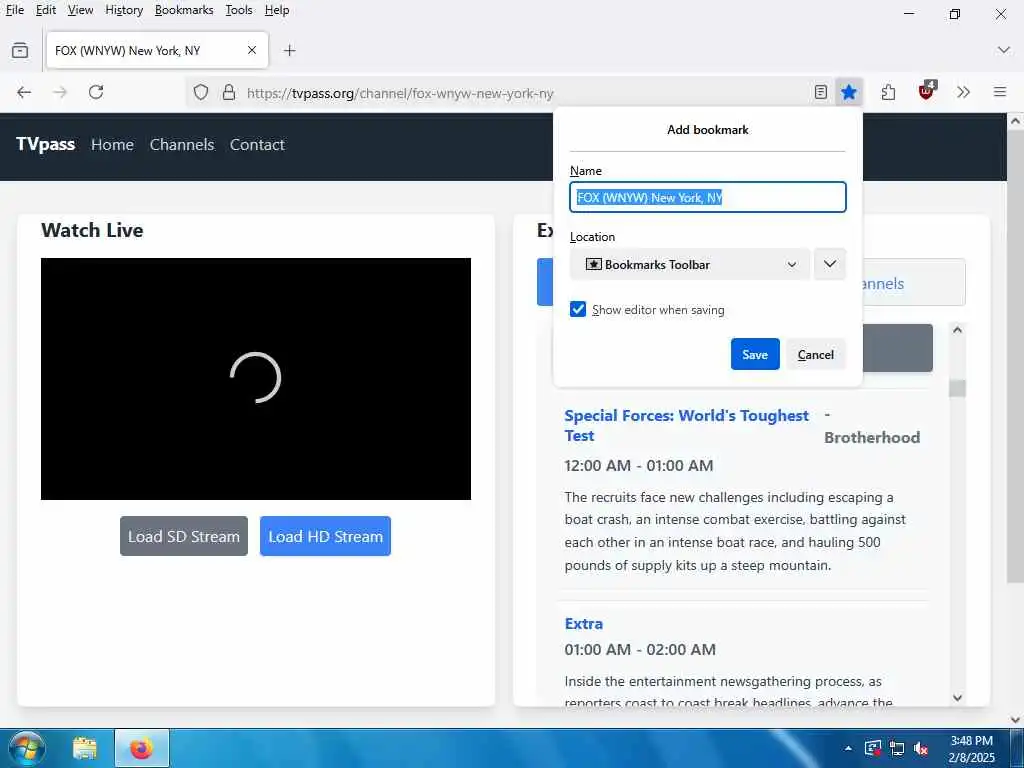The width and height of the screenshot is (1024, 768).
Task: Open a new tab with plus button
Action: pyautogui.click(x=289, y=50)
